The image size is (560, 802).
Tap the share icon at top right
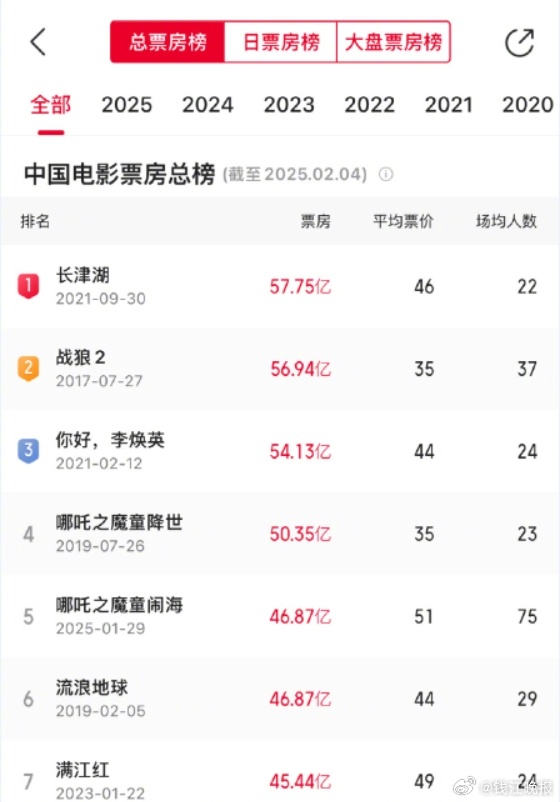click(x=520, y=42)
